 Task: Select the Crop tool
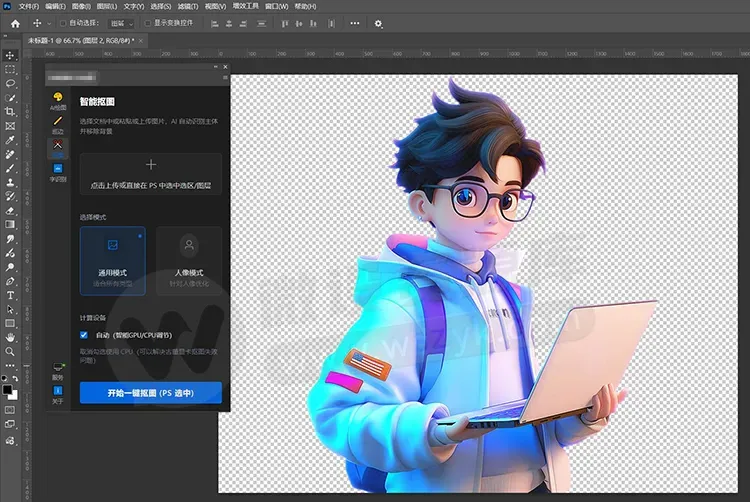click(x=10, y=112)
